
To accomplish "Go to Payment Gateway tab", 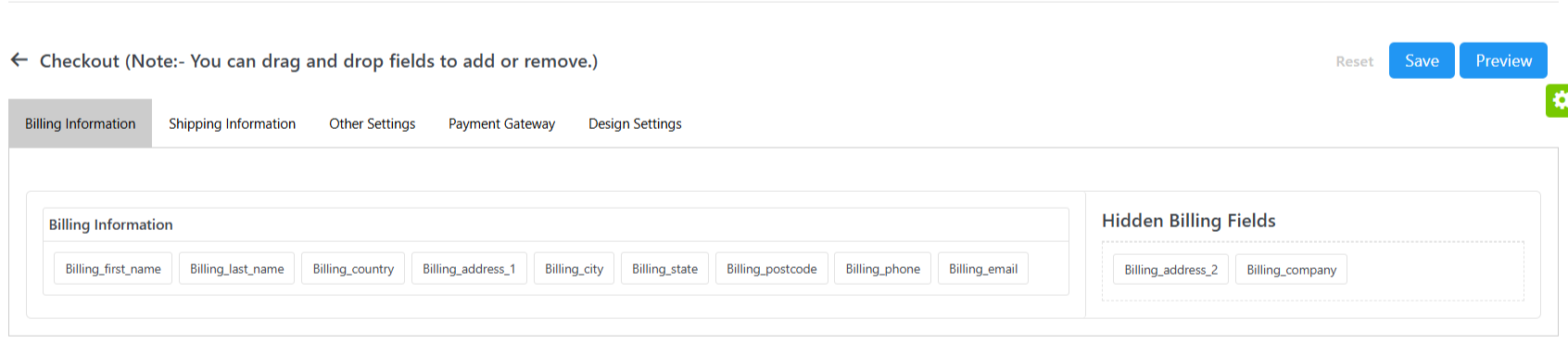I will [502, 123].
